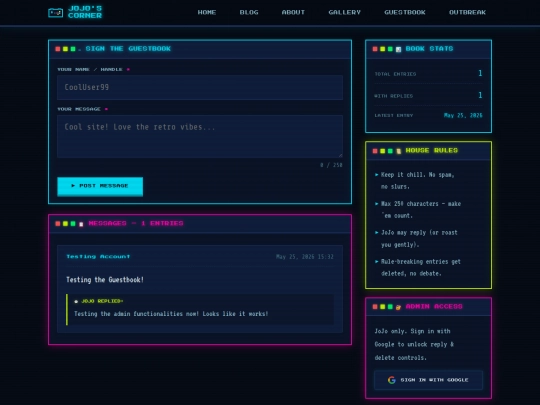Select the Testing Account author name
Screen dimensions: 540x405
[98, 257]
